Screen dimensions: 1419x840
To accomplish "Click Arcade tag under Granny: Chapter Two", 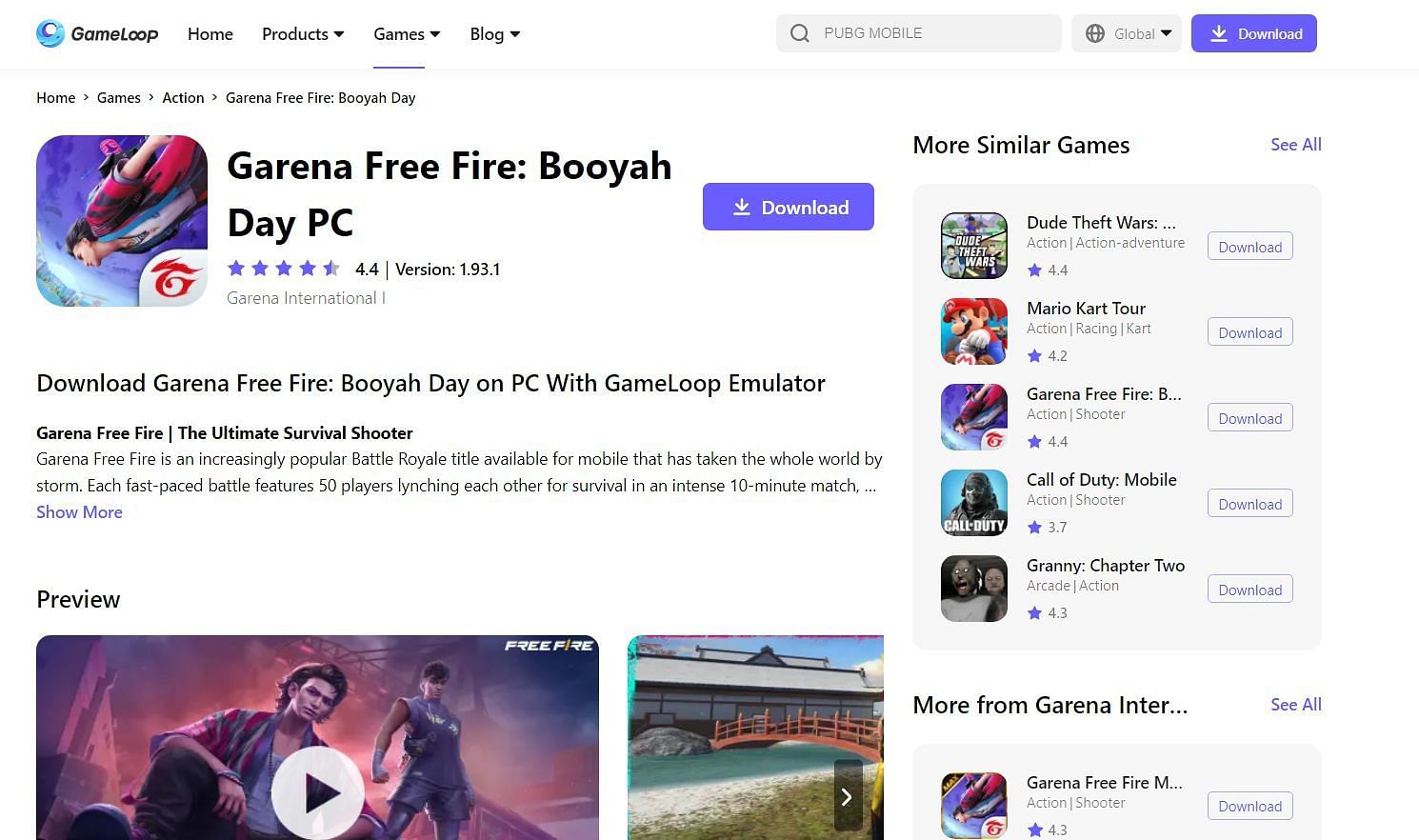I will pyautogui.click(x=1049, y=586).
